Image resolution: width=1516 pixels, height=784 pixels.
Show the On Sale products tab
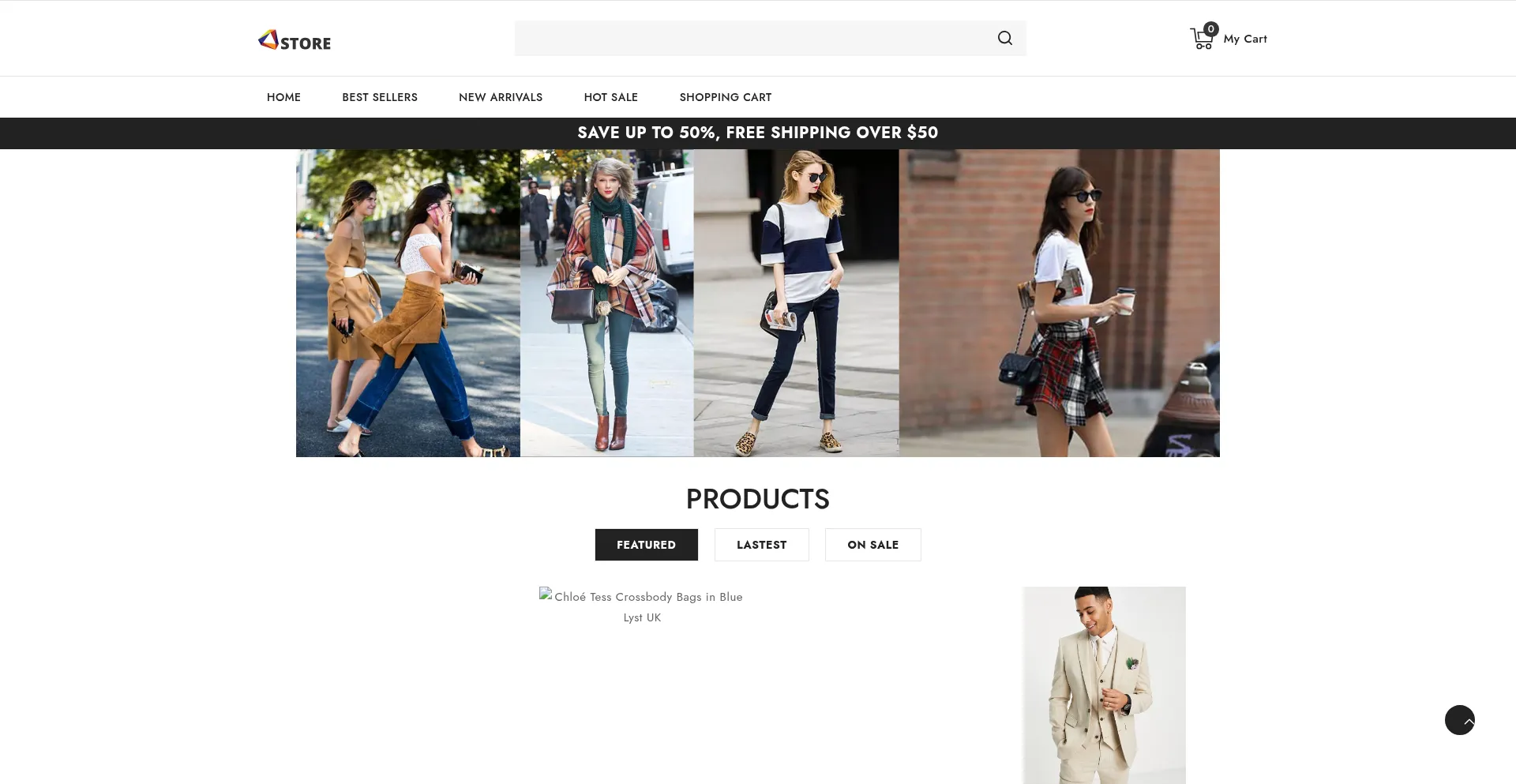point(872,545)
